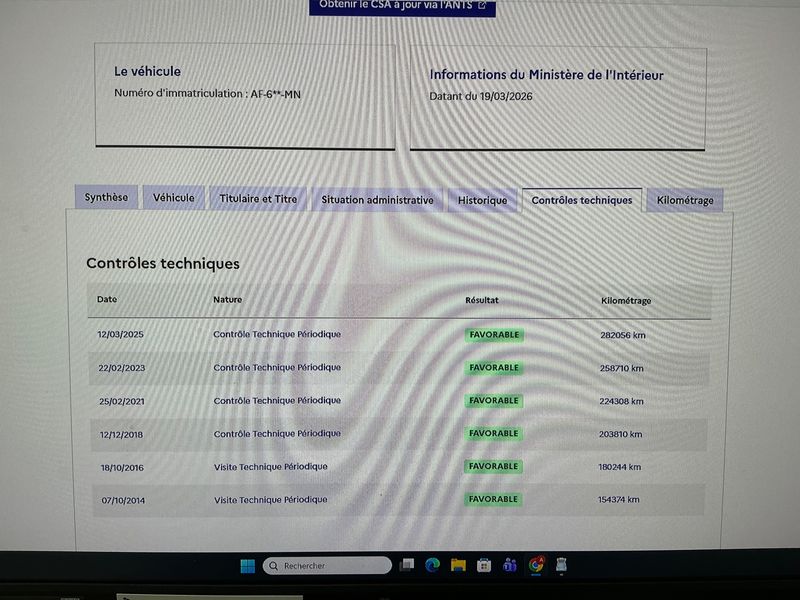Open Task View from the taskbar
This screenshot has width=800, height=600.
(407, 565)
